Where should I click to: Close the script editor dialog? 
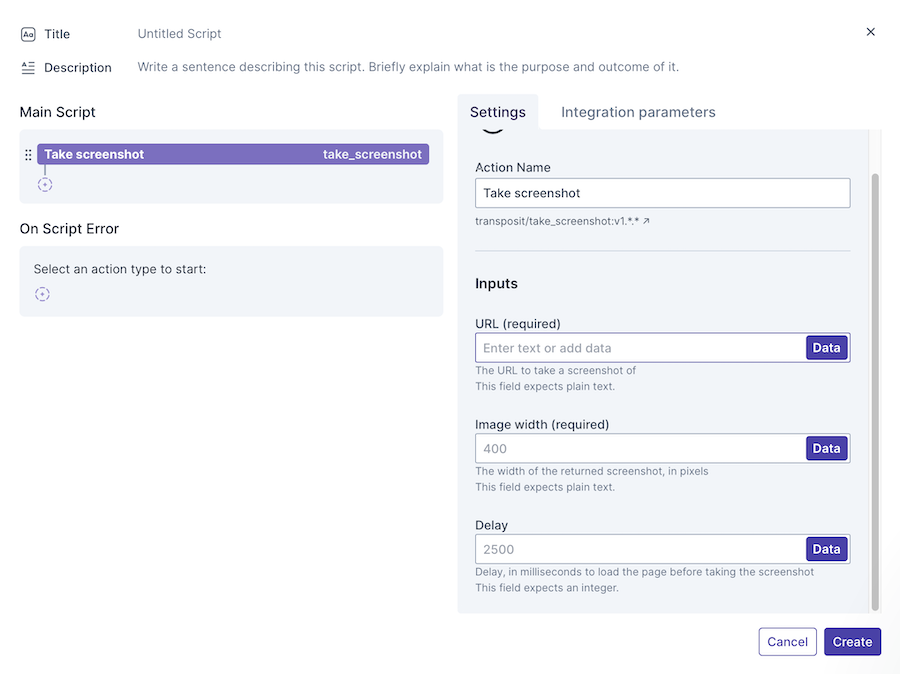click(x=870, y=32)
